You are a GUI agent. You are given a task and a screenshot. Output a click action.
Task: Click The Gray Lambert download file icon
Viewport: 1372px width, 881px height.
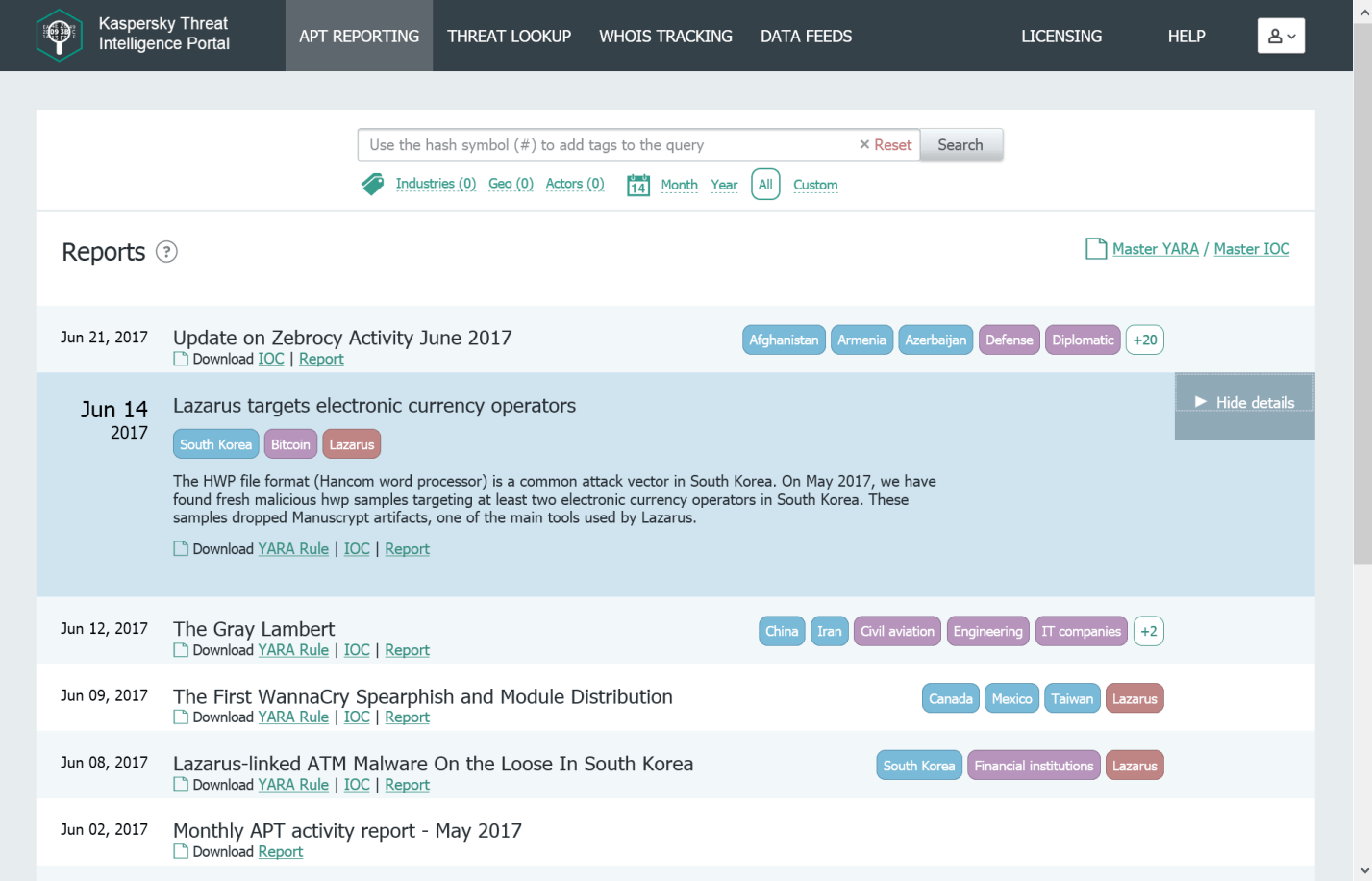(x=181, y=650)
